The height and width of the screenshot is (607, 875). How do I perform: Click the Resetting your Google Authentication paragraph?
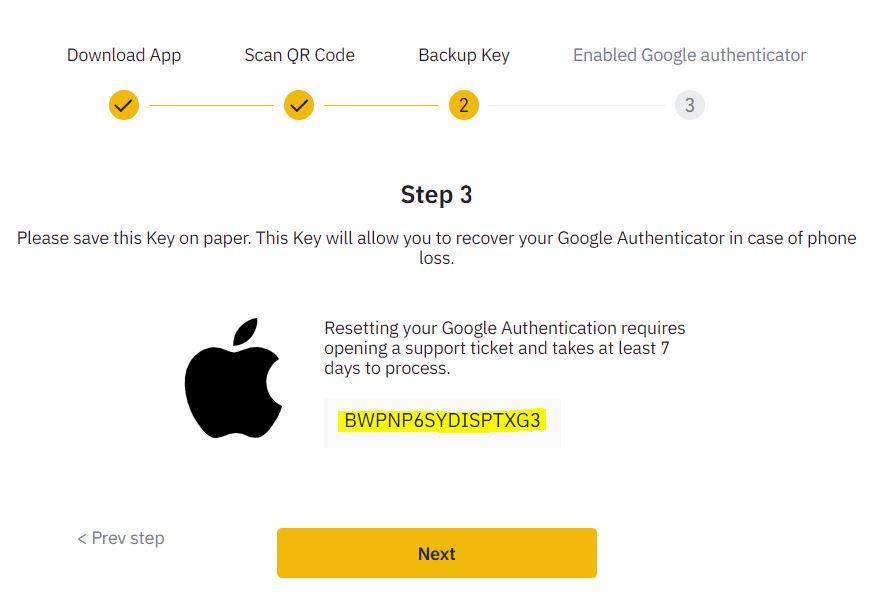(x=504, y=348)
